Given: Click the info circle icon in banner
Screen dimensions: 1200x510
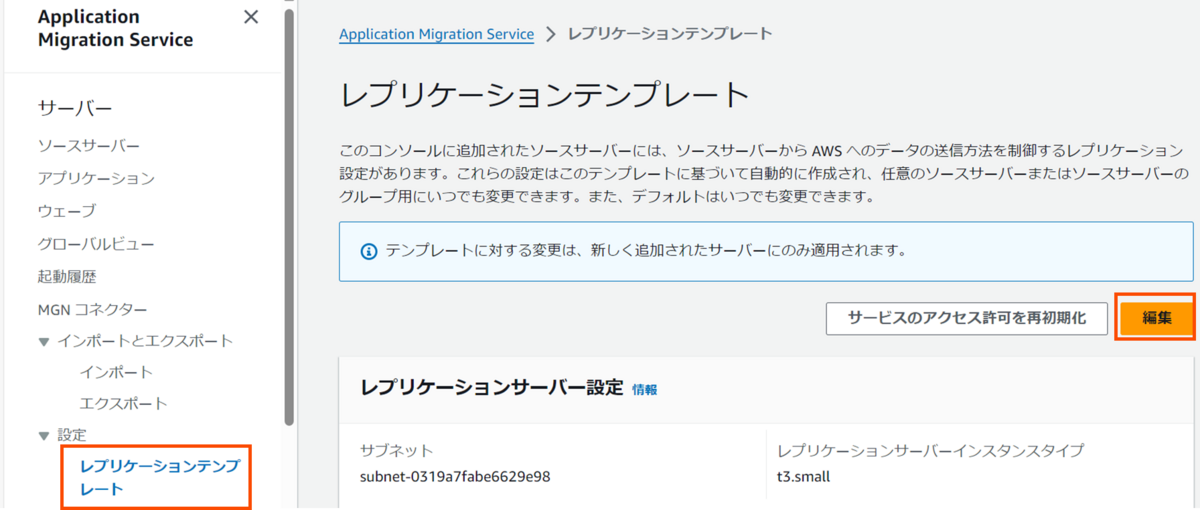Looking at the screenshot, I should pyautogui.click(x=369, y=250).
